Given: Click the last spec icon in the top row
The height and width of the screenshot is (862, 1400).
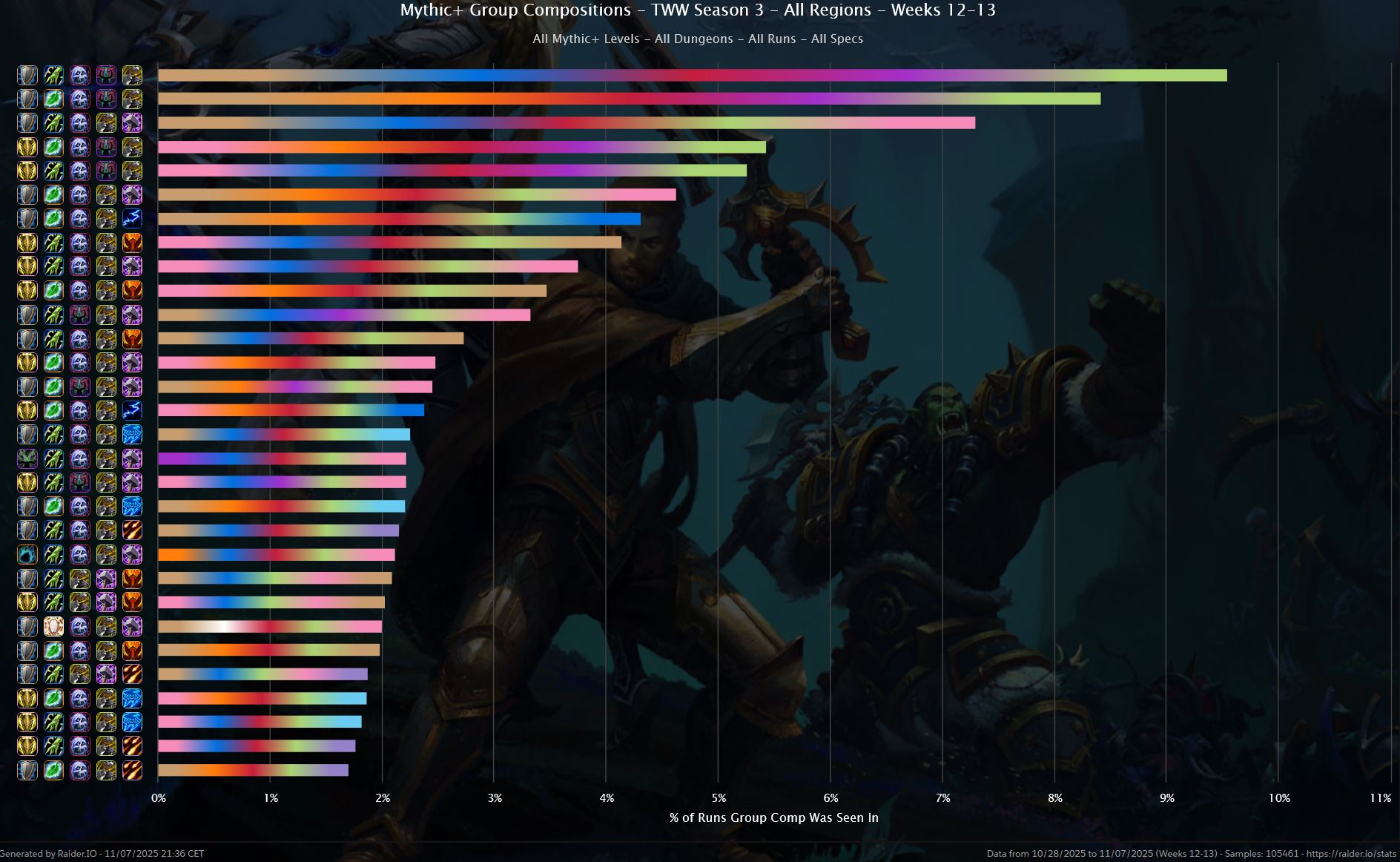Looking at the screenshot, I should (132, 76).
